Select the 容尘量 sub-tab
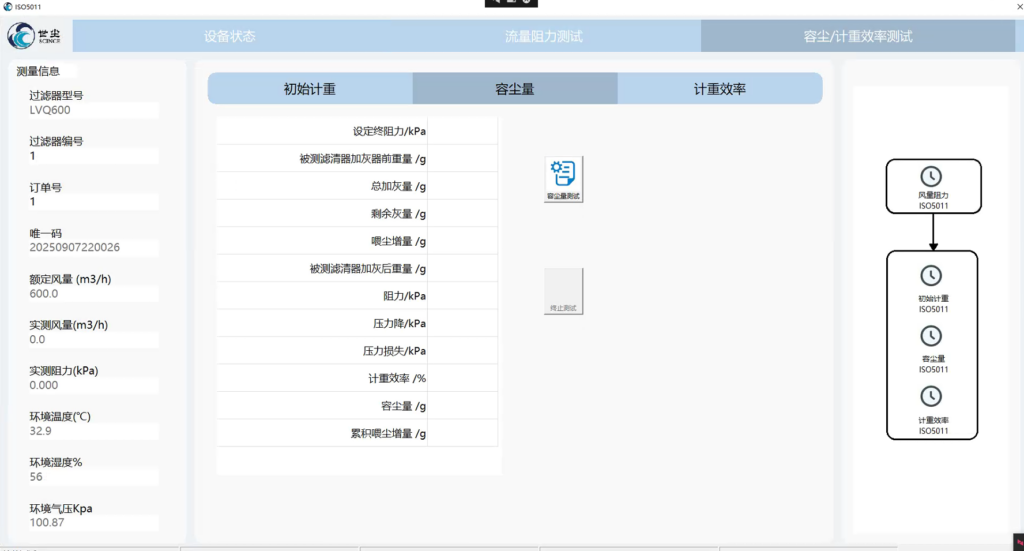The image size is (1024, 551). click(x=515, y=89)
